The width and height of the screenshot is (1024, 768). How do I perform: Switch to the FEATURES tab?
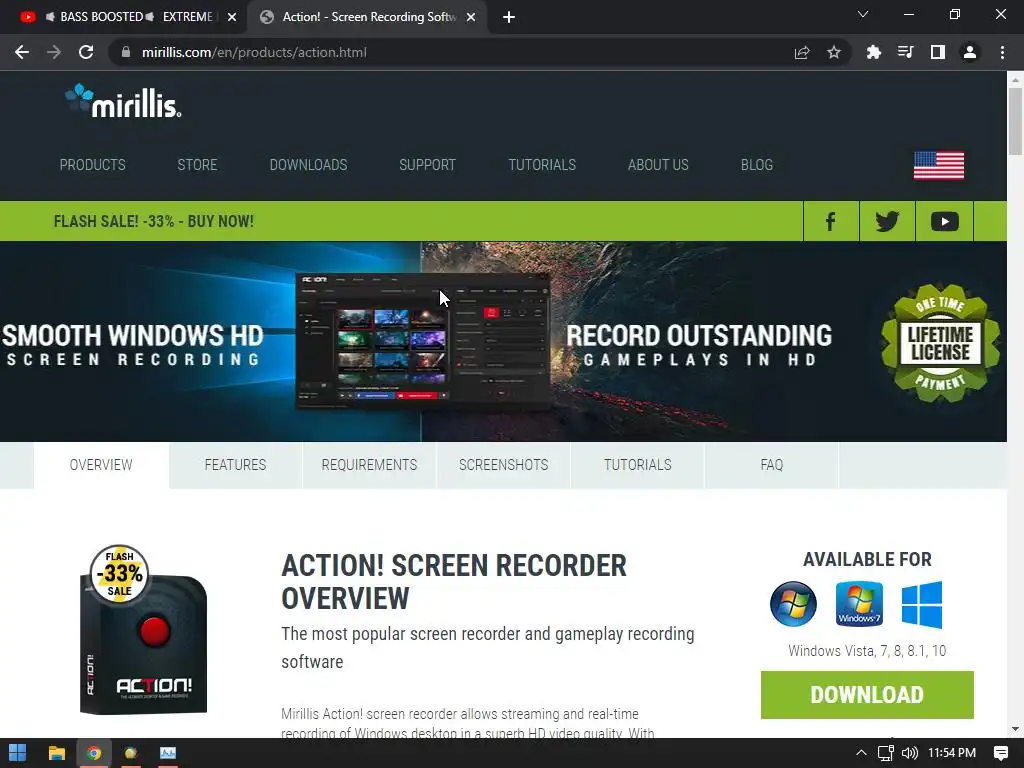click(x=235, y=465)
